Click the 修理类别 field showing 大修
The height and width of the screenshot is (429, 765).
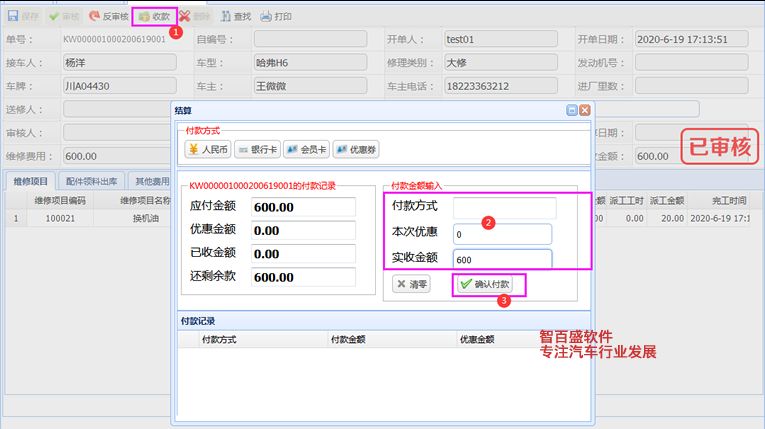click(501, 62)
